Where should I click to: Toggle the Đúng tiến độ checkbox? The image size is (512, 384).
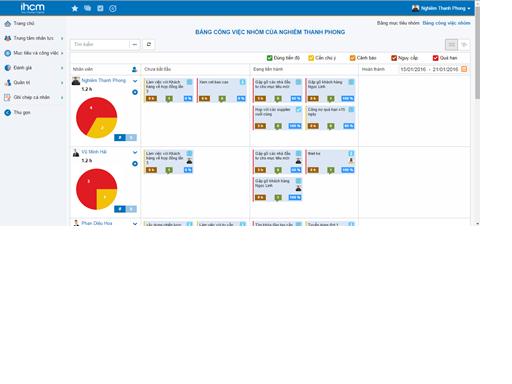(x=270, y=58)
